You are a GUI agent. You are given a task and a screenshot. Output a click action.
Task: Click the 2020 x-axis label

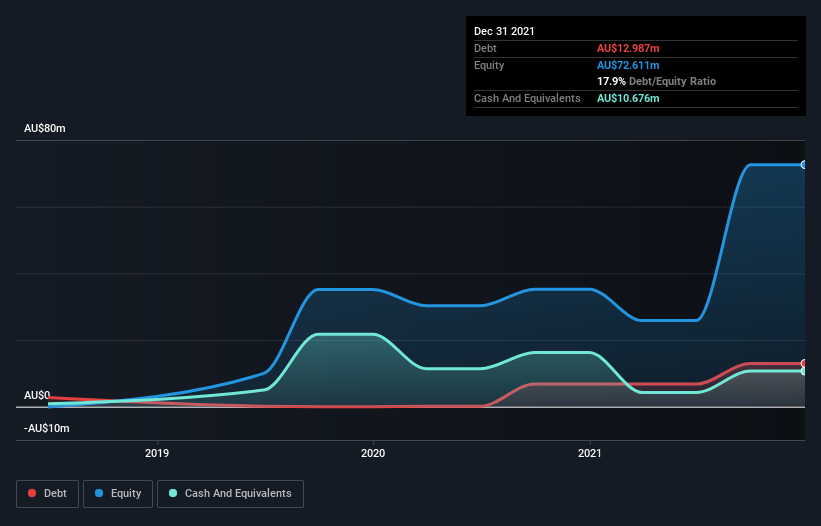point(373,453)
